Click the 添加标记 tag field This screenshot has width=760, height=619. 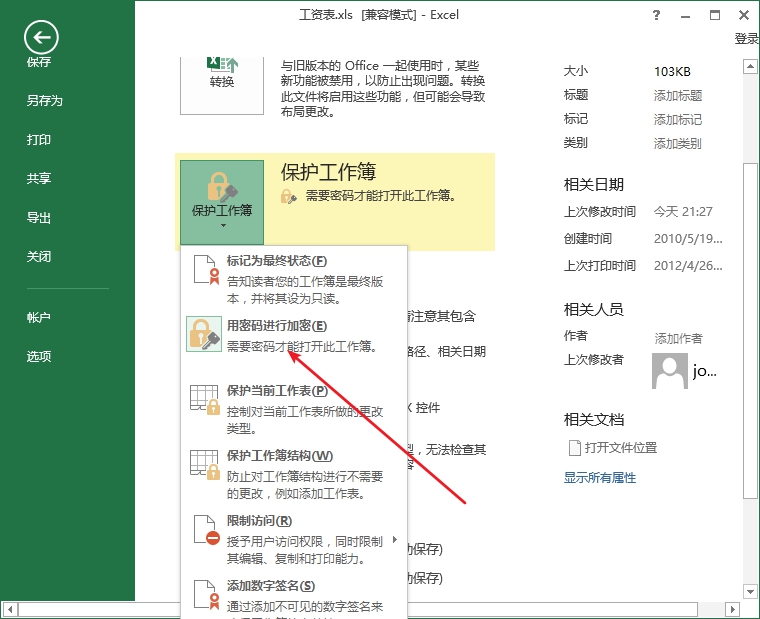(678, 119)
